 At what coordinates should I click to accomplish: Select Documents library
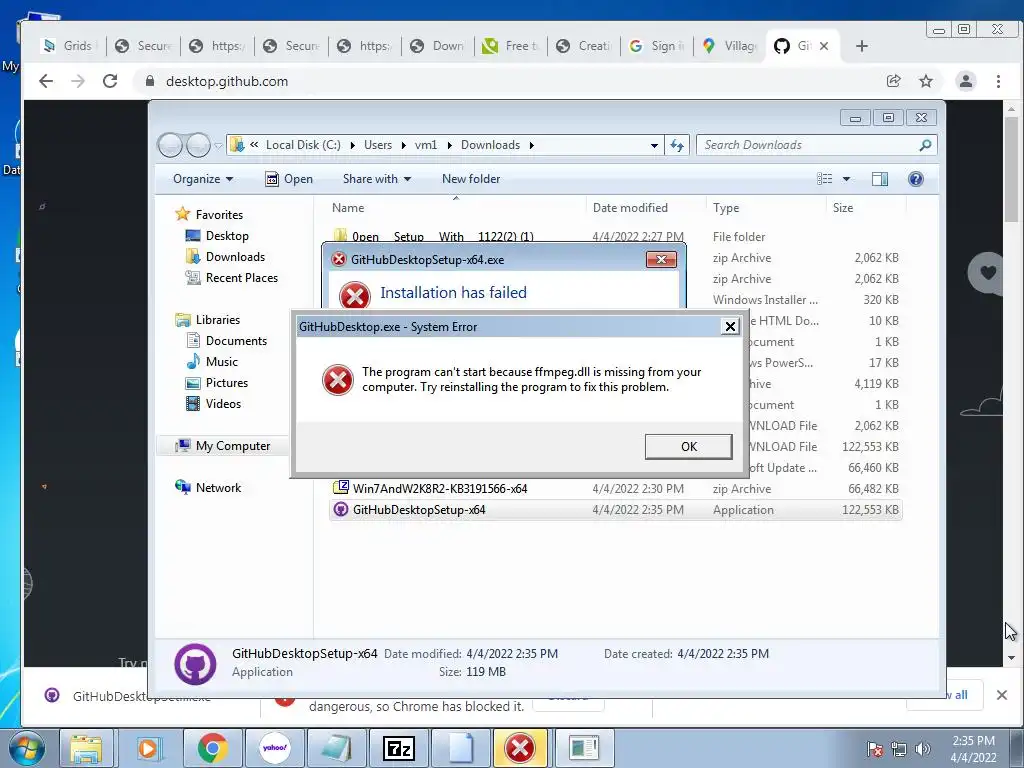pyautogui.click(x=227, y=340)
